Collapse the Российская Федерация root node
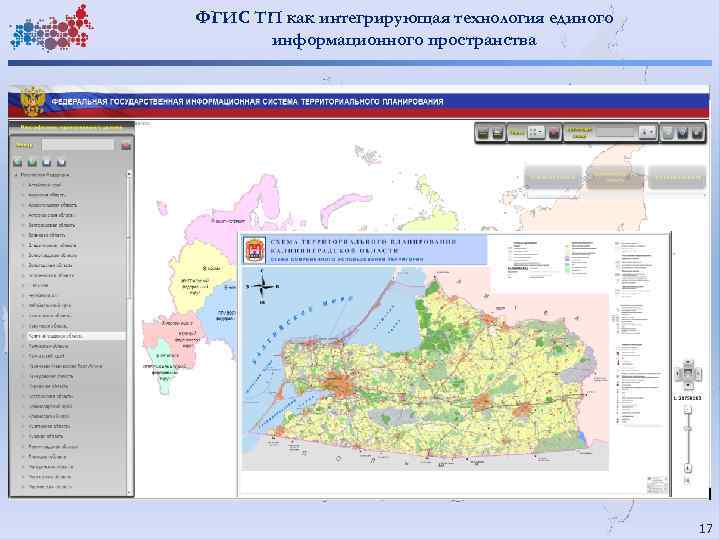720x540 pixels. click(16, 175)
